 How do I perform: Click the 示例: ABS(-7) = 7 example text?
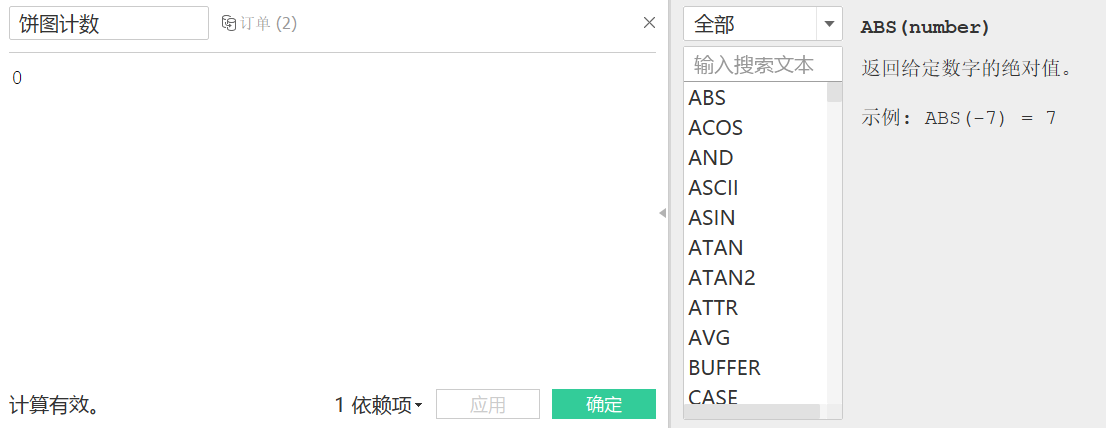959,118
